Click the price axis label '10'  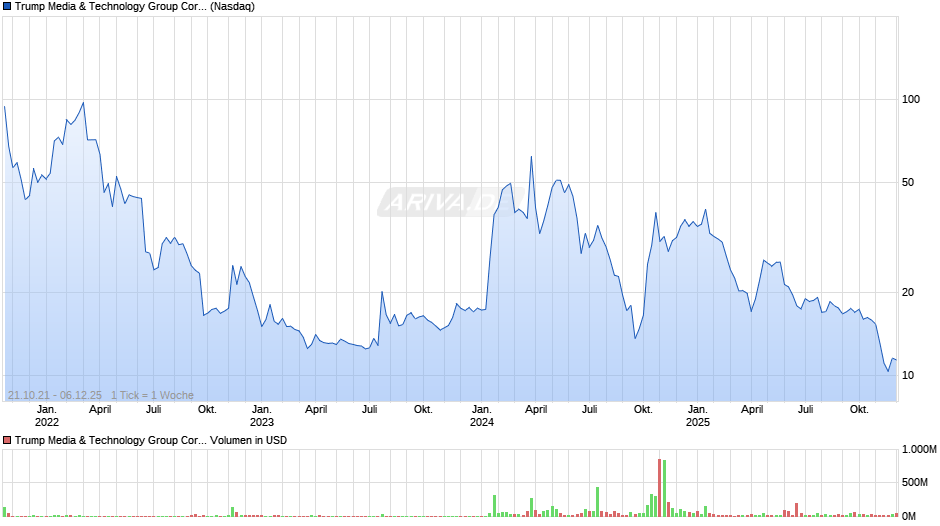coord(908,375)
